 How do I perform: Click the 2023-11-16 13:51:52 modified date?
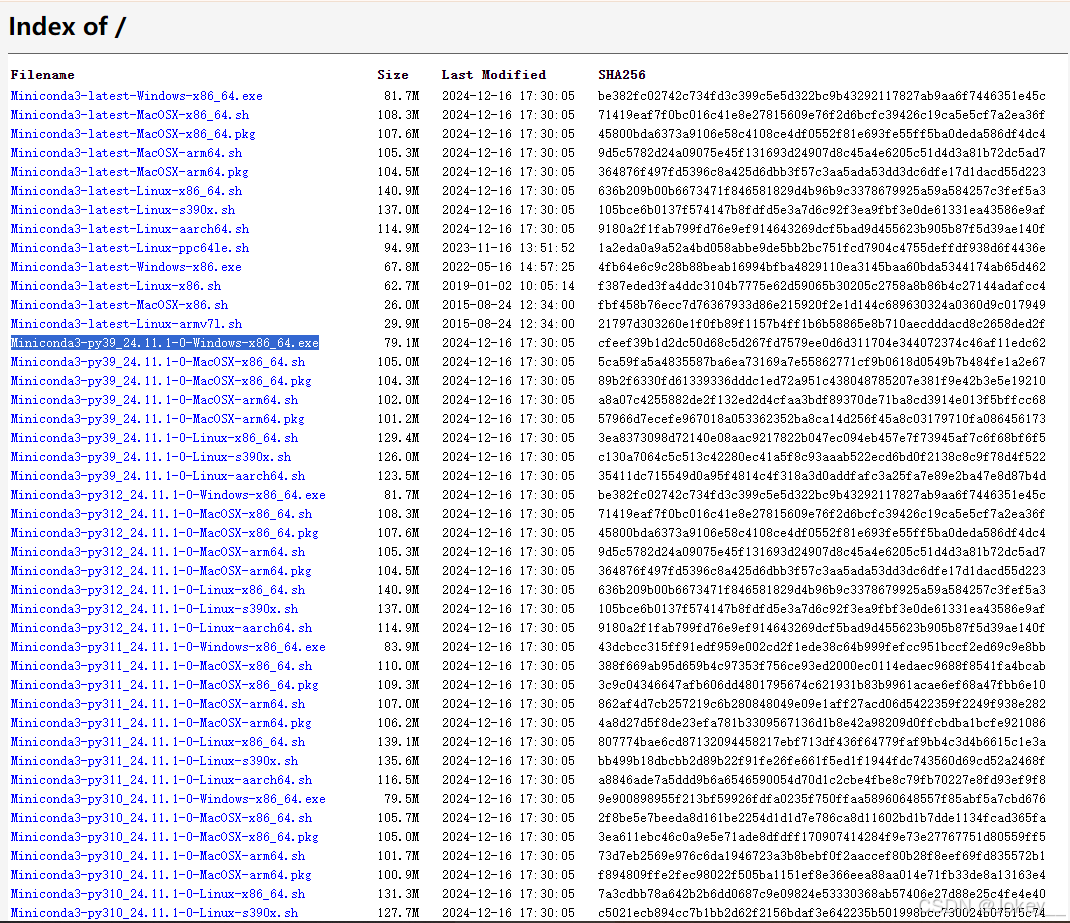(508, 248)
